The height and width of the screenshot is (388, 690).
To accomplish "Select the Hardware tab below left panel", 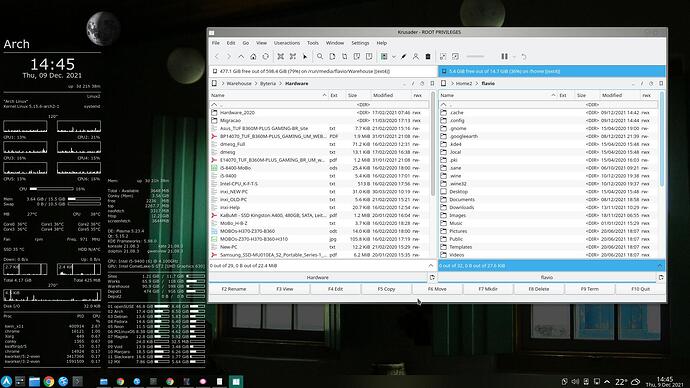I will pyautogui.click(x=318, y=278).
